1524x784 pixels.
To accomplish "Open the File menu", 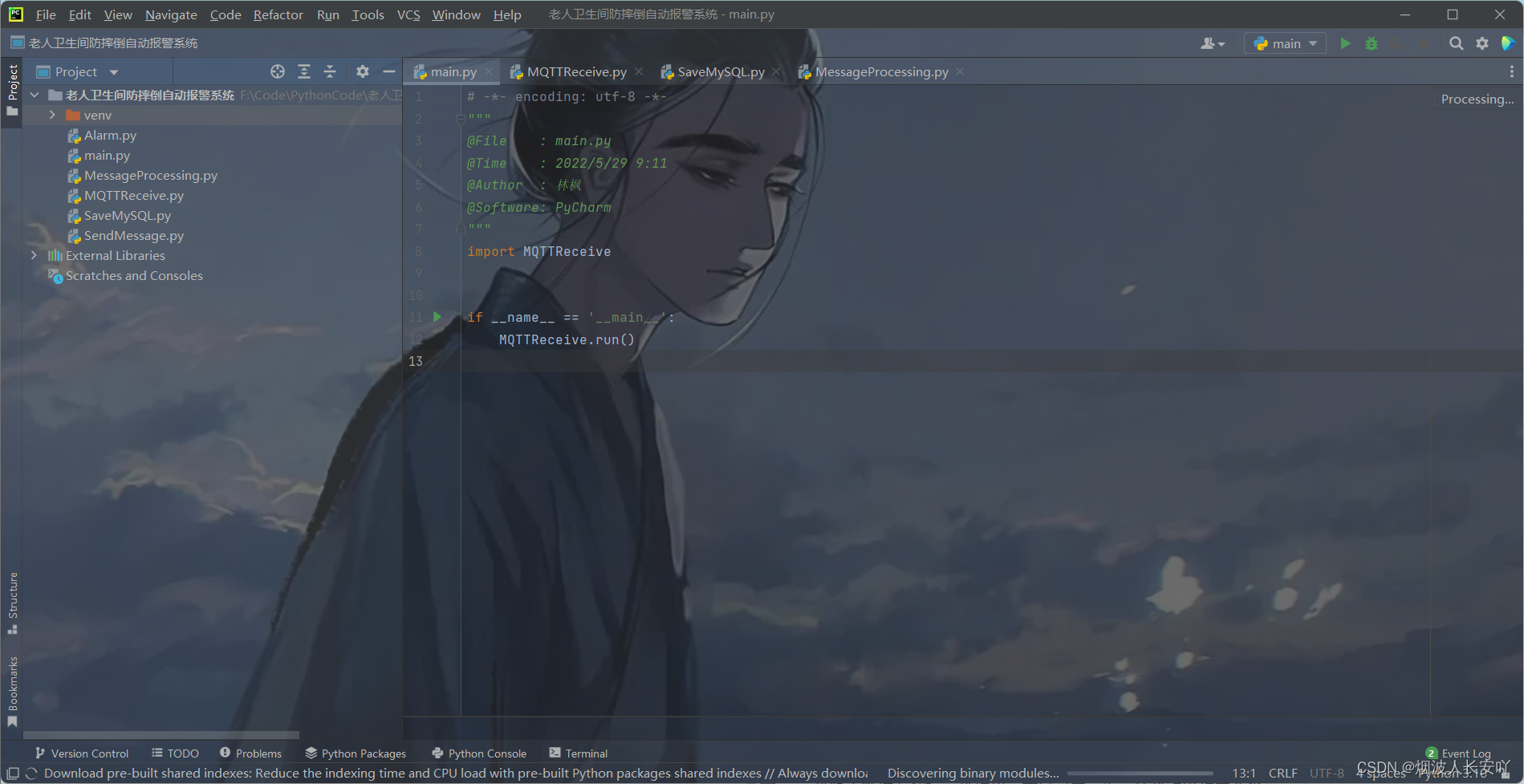I will (x=46, y=14).
